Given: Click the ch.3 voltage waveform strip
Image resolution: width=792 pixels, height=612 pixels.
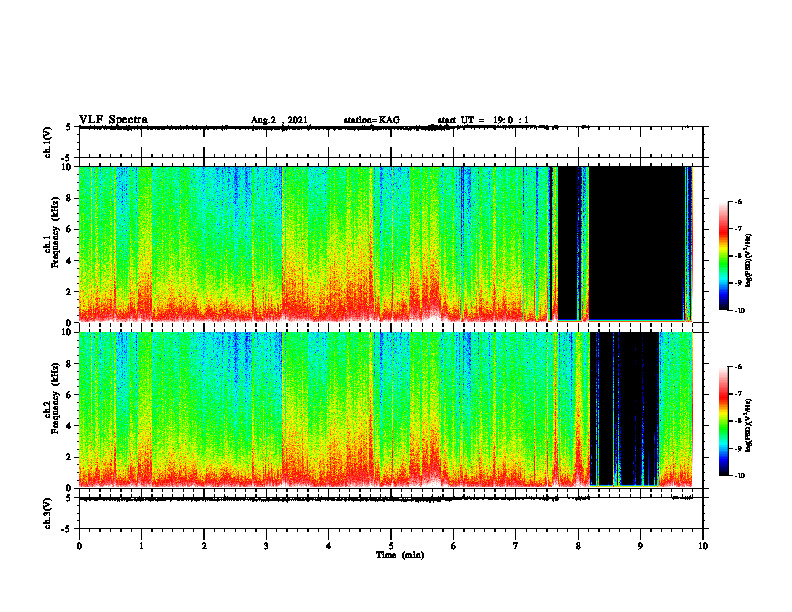Looking at the screenshot, I should click(391, 513).
